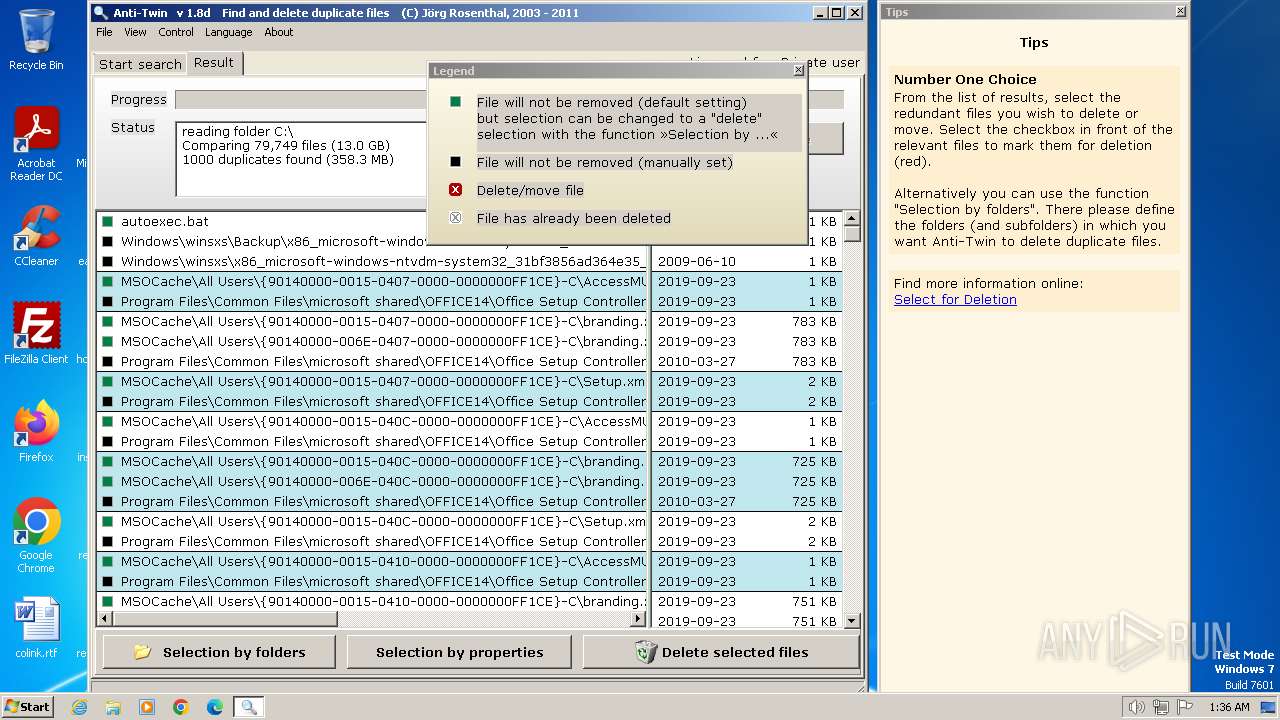Viewport: 1280px width, 720px height.
Task: Click results list scroll up arrow
Action: (x=852, y=218)
